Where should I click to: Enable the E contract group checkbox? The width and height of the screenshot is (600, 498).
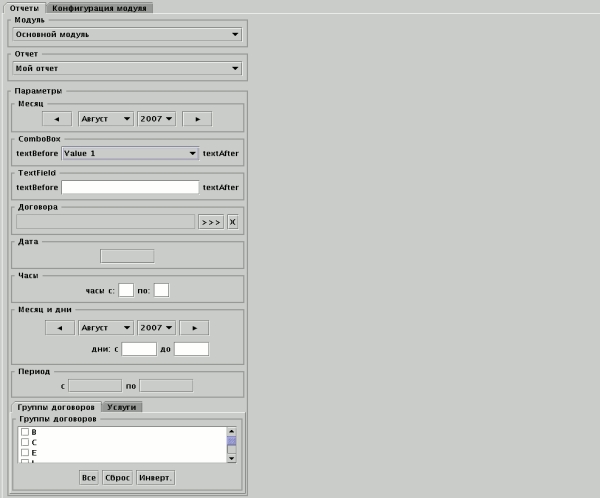(25, 453)
